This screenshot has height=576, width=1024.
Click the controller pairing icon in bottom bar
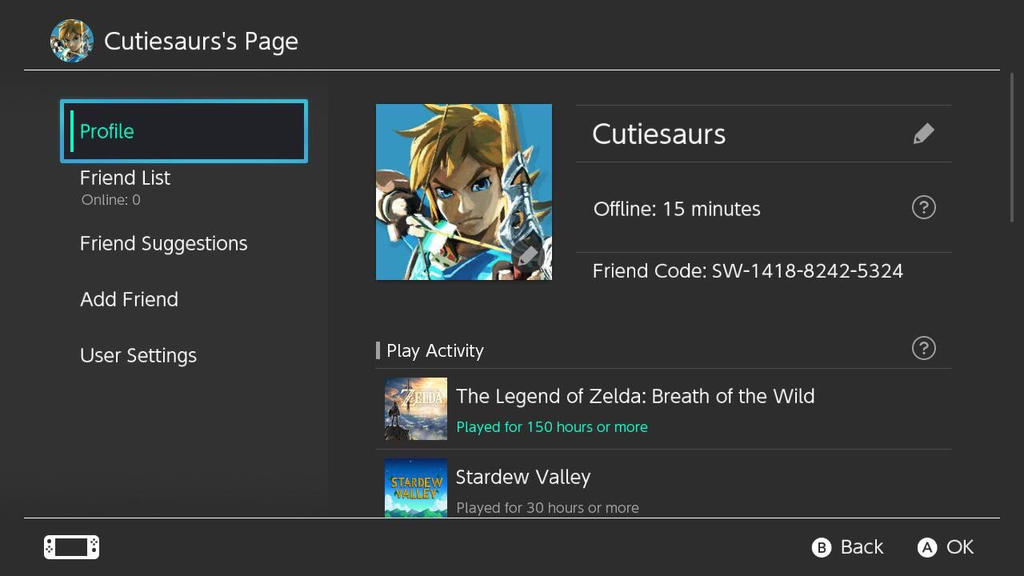(x=70, y=547)
